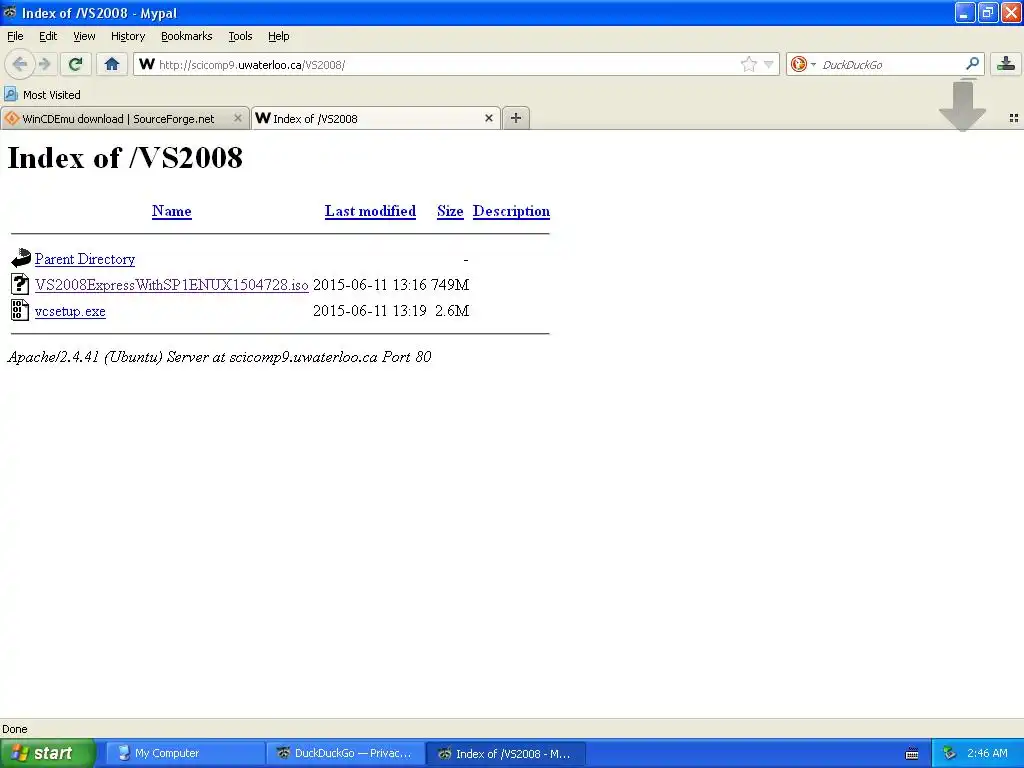Viewport: 1024px width, 768px height.
Task: Sort the listing by Size
Action: (x=450, y=211)
